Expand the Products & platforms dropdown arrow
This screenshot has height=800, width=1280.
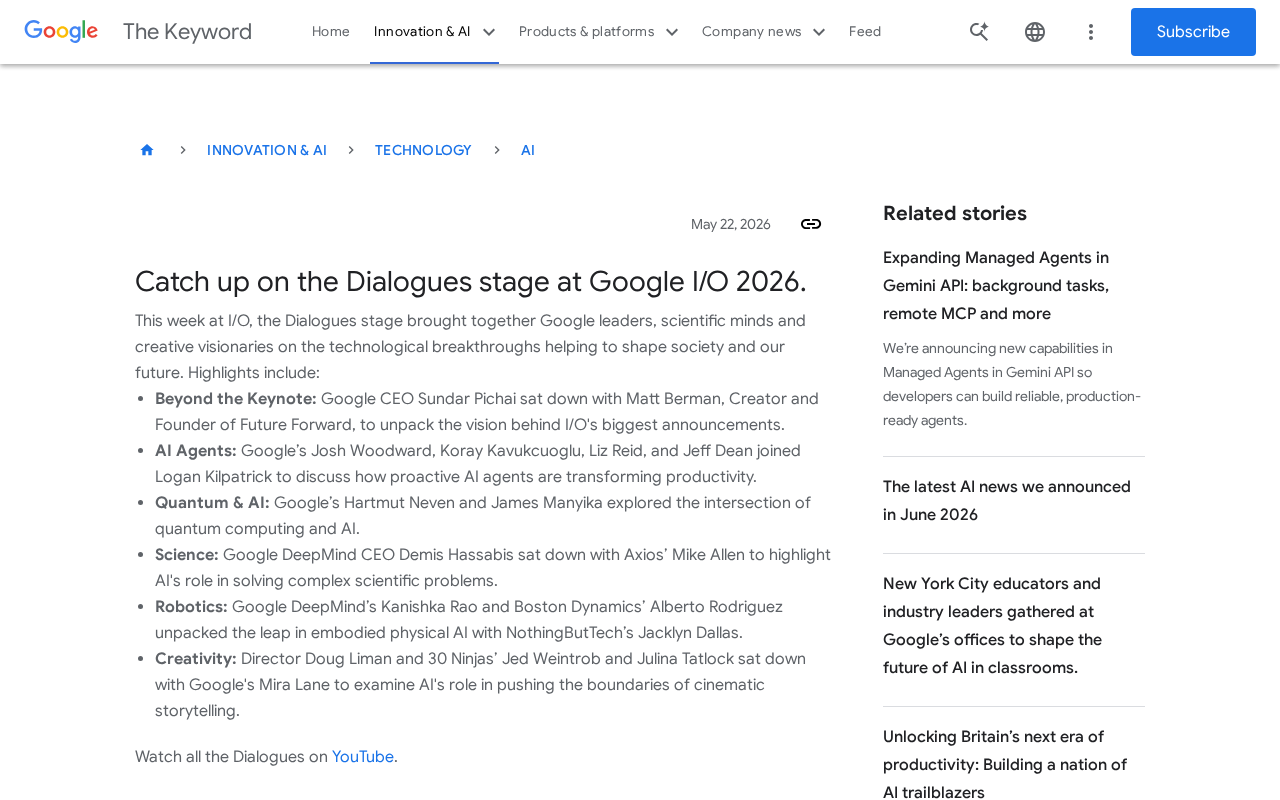tap(672, 32)
